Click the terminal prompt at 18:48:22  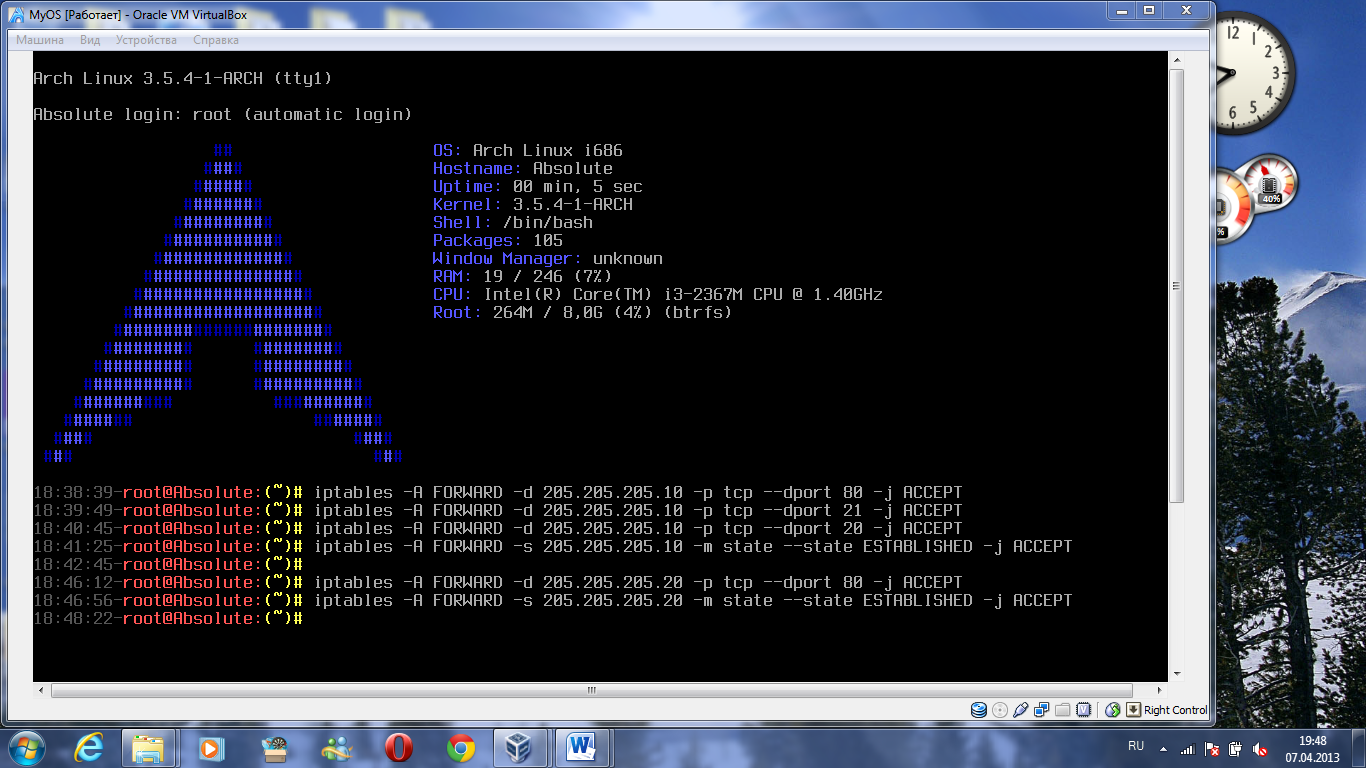click(168, 618)
